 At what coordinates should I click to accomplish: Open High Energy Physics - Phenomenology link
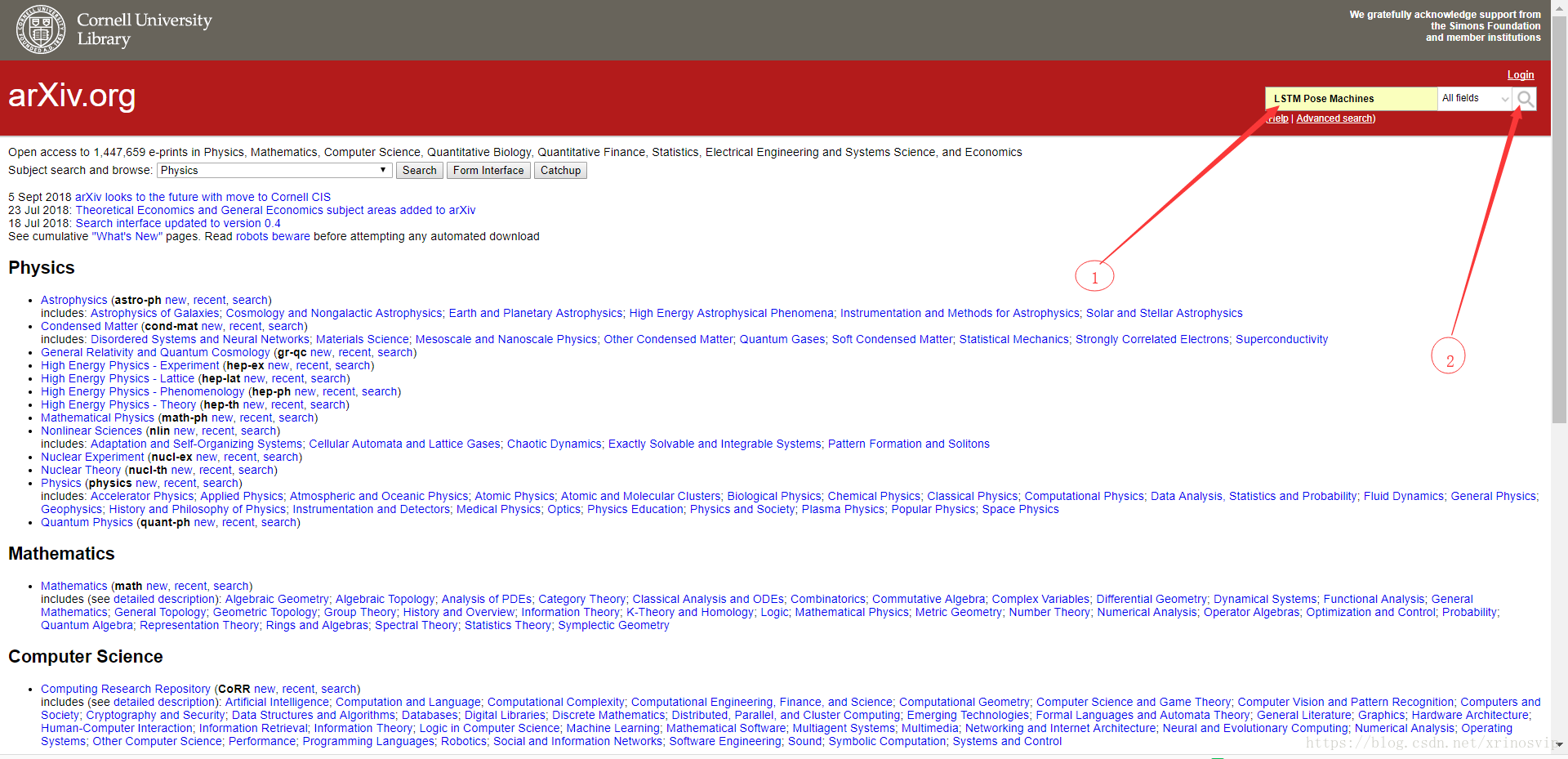tap(142, 391)
